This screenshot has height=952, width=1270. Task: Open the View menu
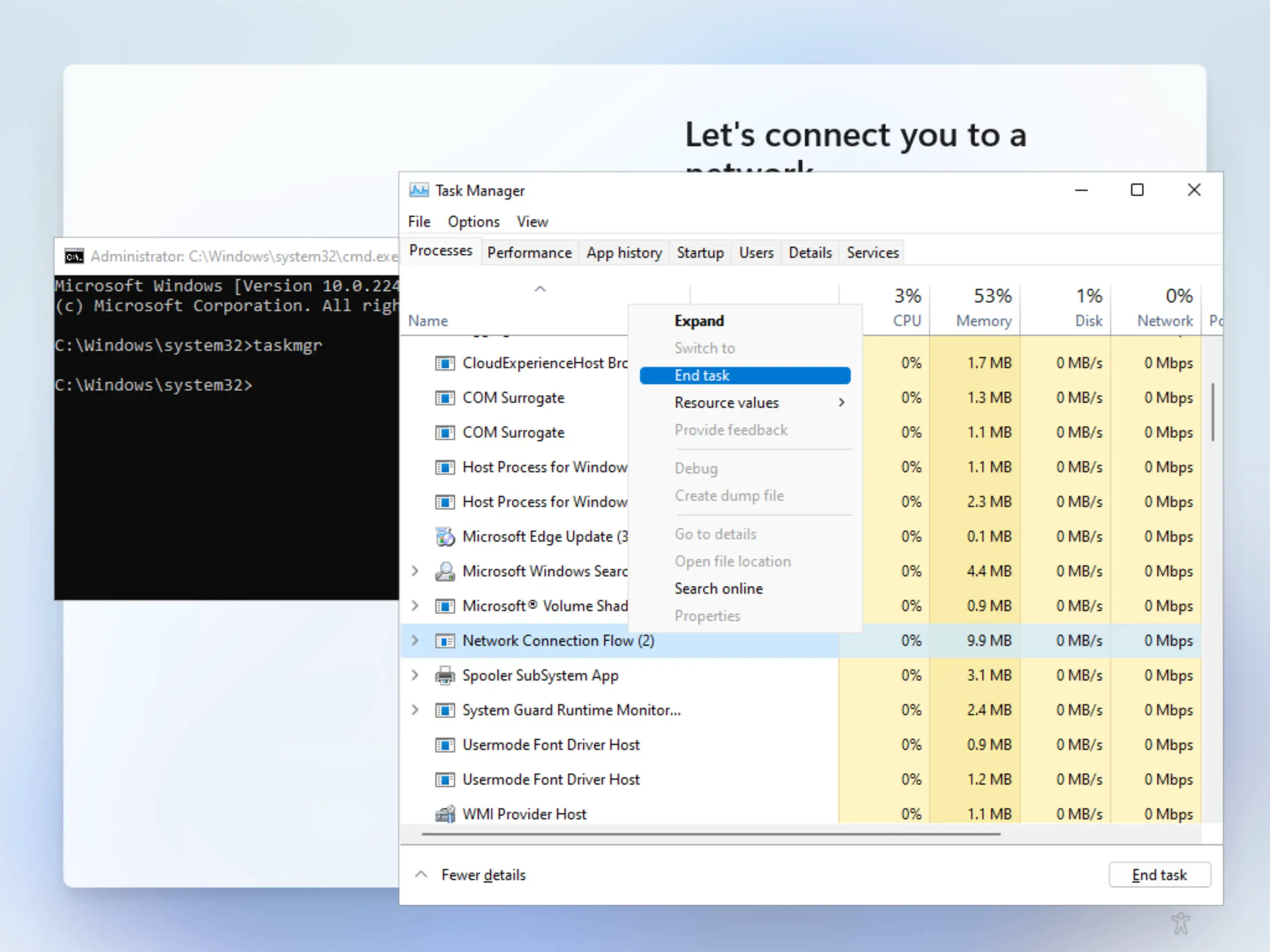coord(532,222)
